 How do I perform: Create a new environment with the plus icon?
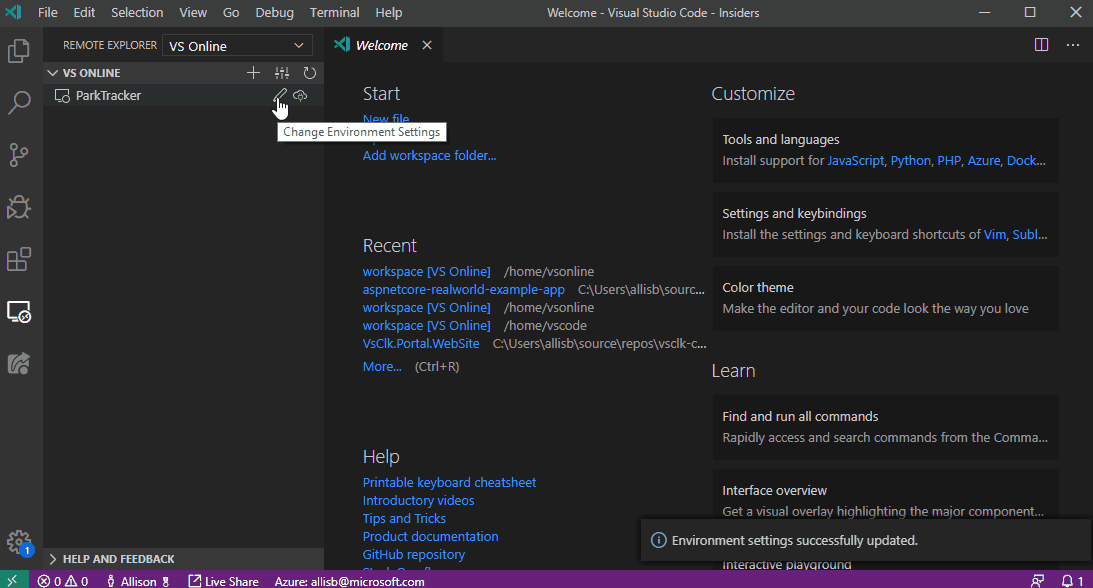point(253,72)
